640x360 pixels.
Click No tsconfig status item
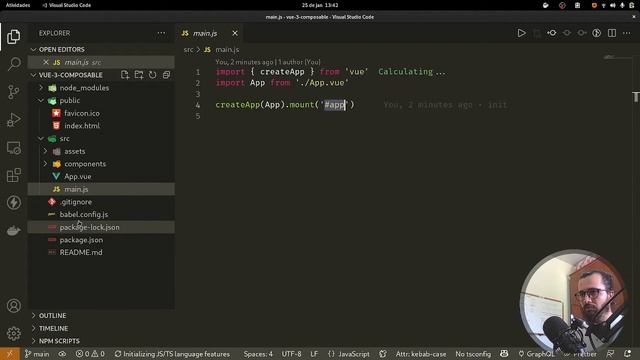pos(473,354)
